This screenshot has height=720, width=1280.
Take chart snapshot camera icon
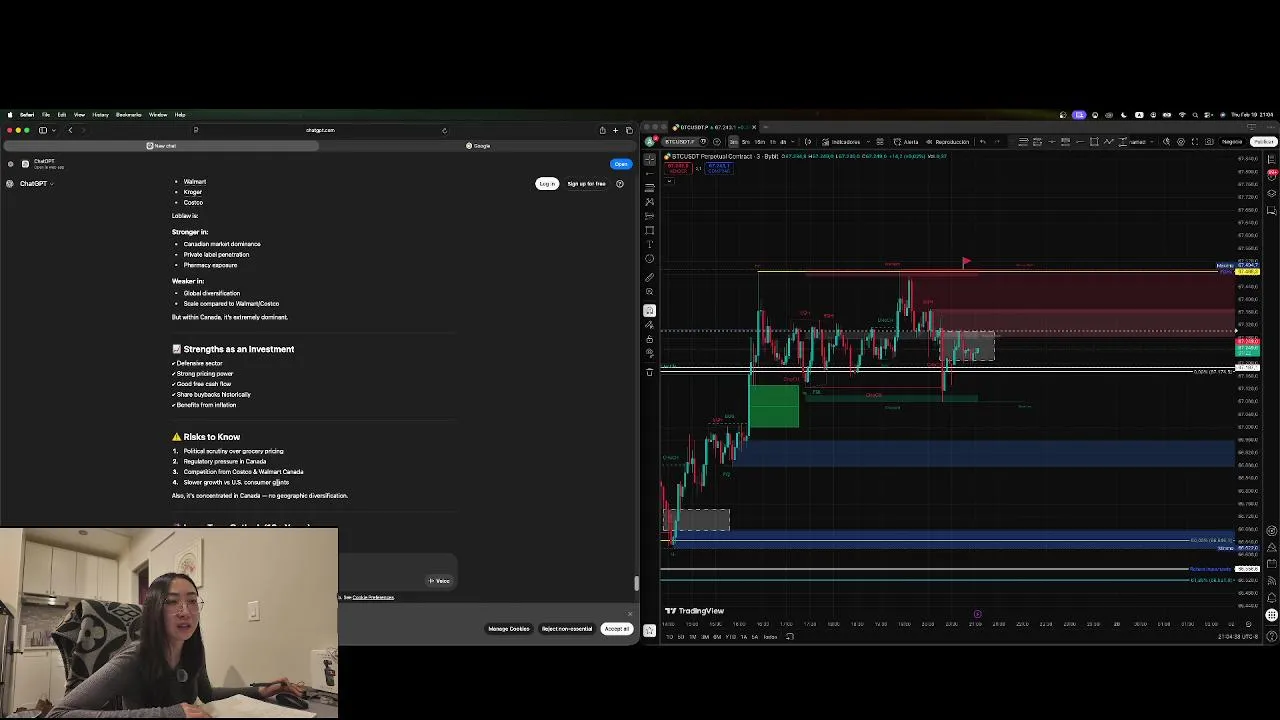pyautogui.click(x=1209, y=142)
